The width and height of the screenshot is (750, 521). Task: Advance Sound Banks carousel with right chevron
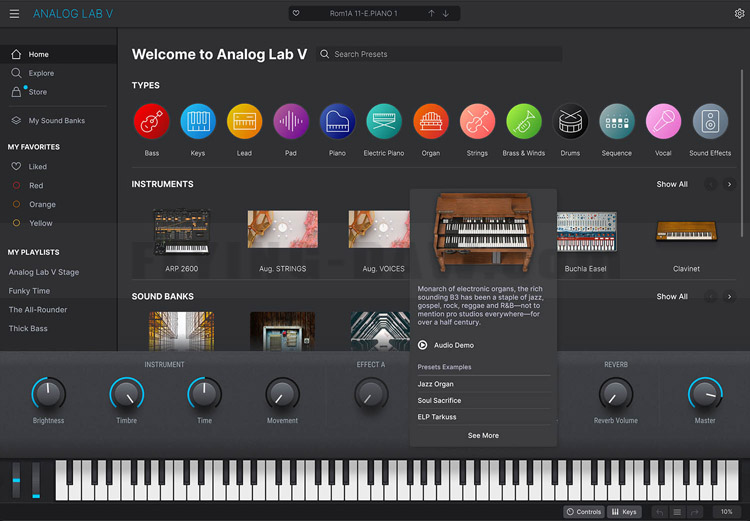pos(729,297)
